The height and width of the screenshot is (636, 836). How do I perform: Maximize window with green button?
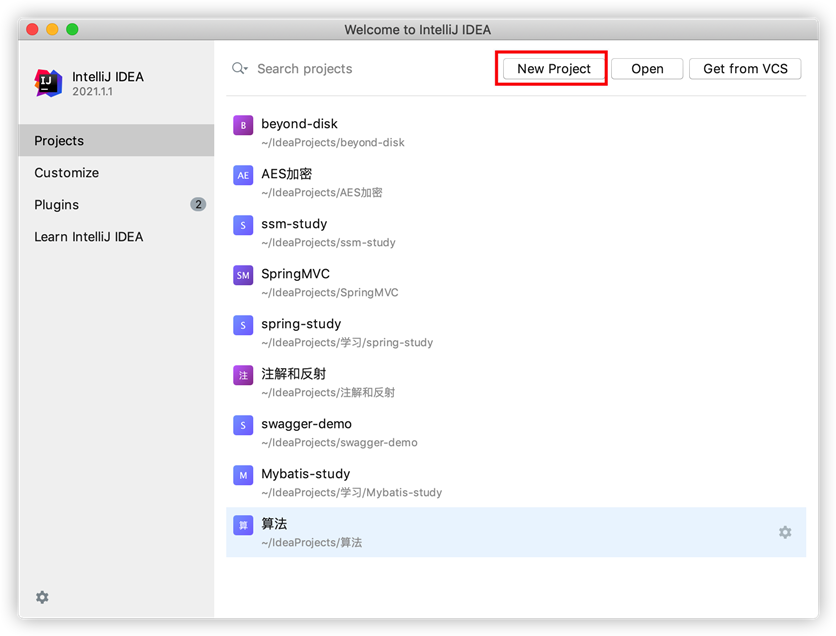coord(72,29)
